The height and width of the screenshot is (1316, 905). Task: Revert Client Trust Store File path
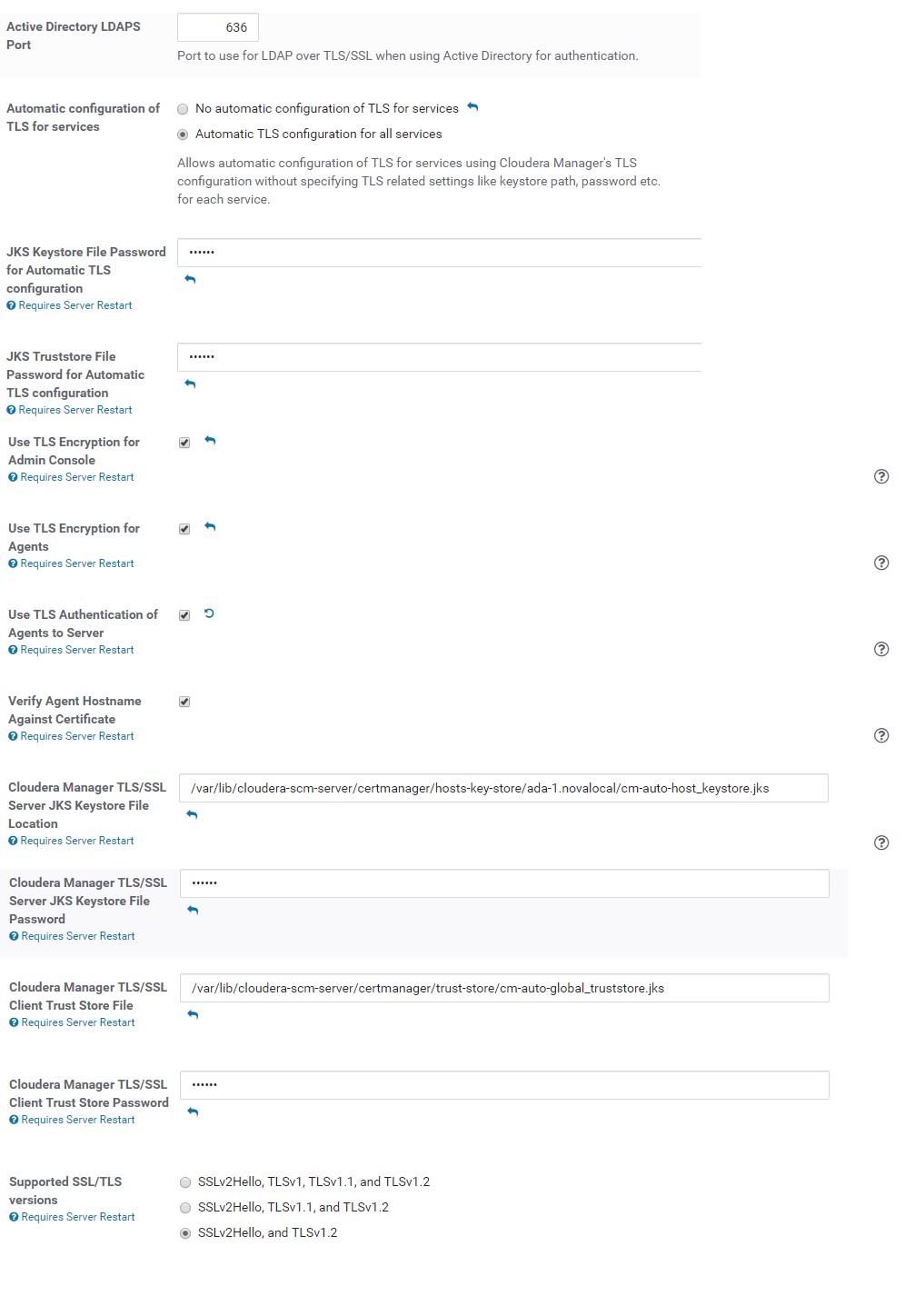click(x=193, y=1014)
